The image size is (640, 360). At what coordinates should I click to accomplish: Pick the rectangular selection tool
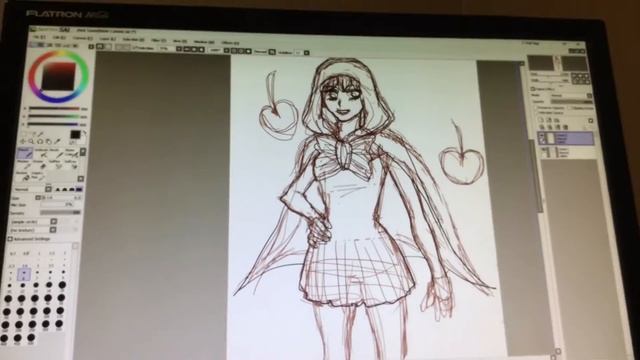tap(25, 134)
